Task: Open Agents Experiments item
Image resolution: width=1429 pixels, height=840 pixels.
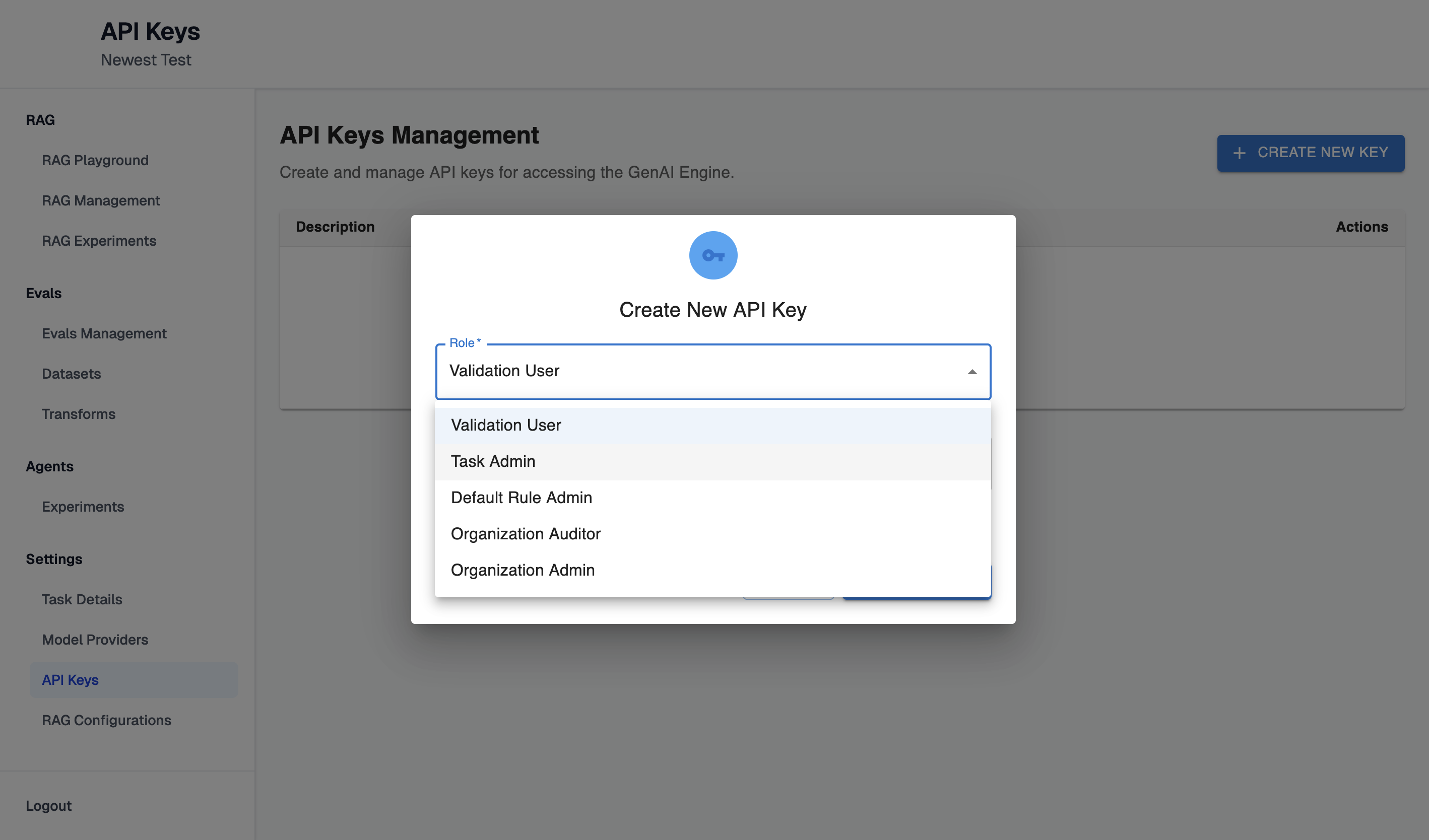Action: click(83, 507)
